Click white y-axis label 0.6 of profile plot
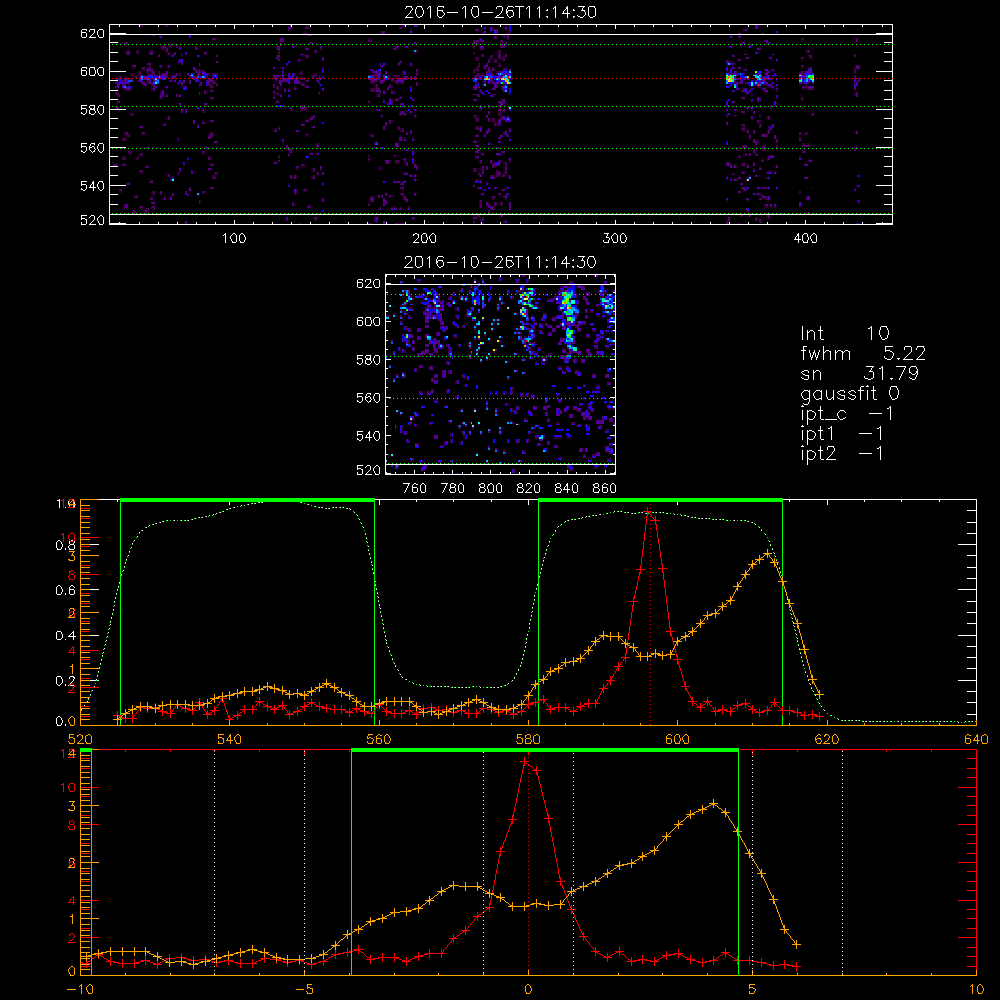The width and height of the screenshot is (1000, 1000). [x=65, y=591]
